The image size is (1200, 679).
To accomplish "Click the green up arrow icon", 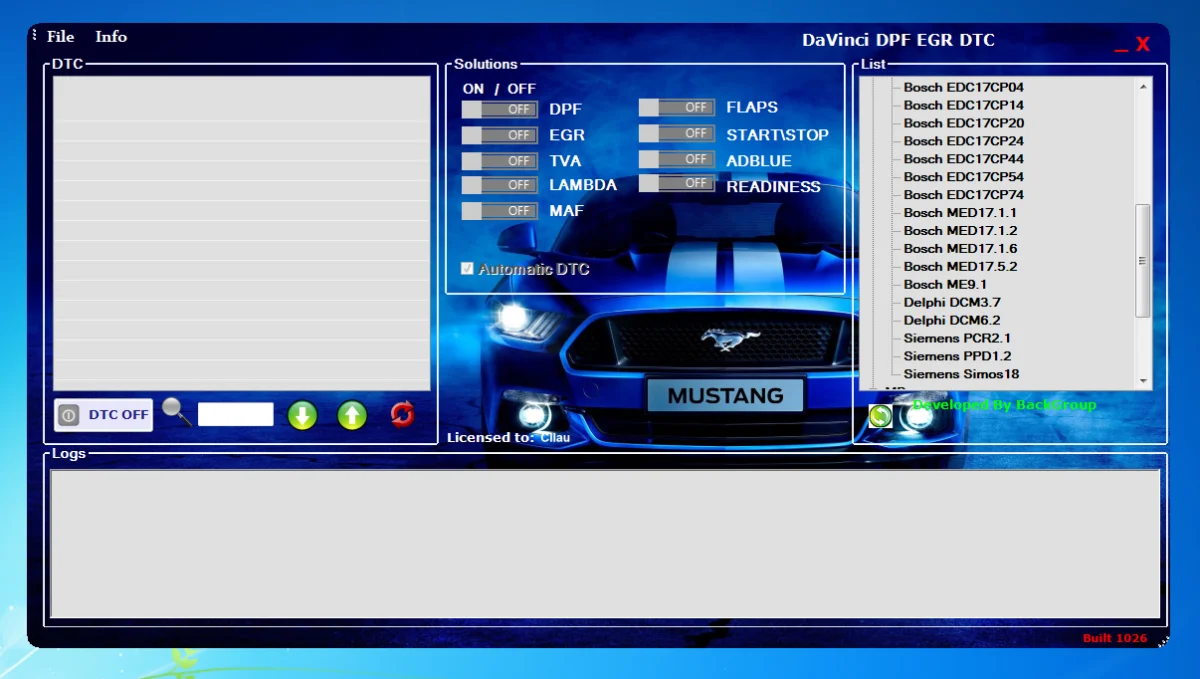I will pos(352,415).
